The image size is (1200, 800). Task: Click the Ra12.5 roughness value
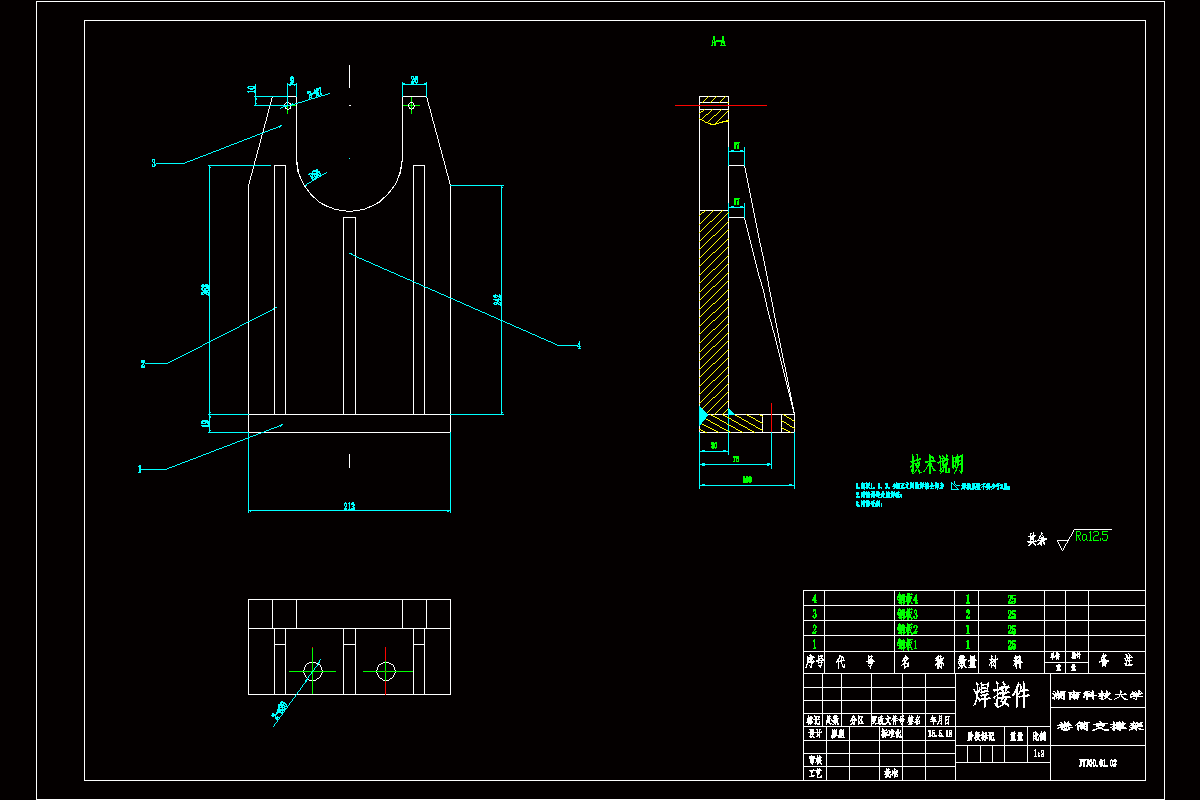pos(1093,536)
